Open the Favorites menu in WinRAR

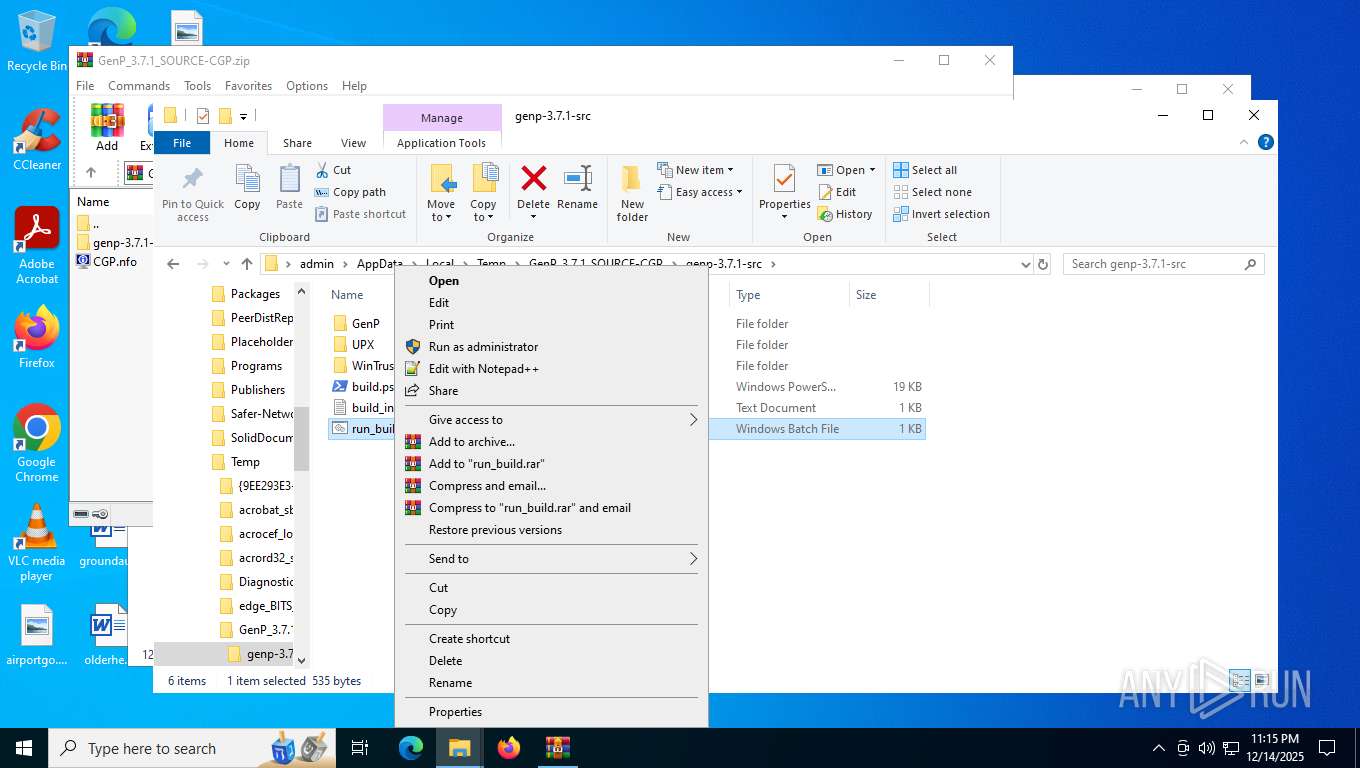[x=248, y=86]
